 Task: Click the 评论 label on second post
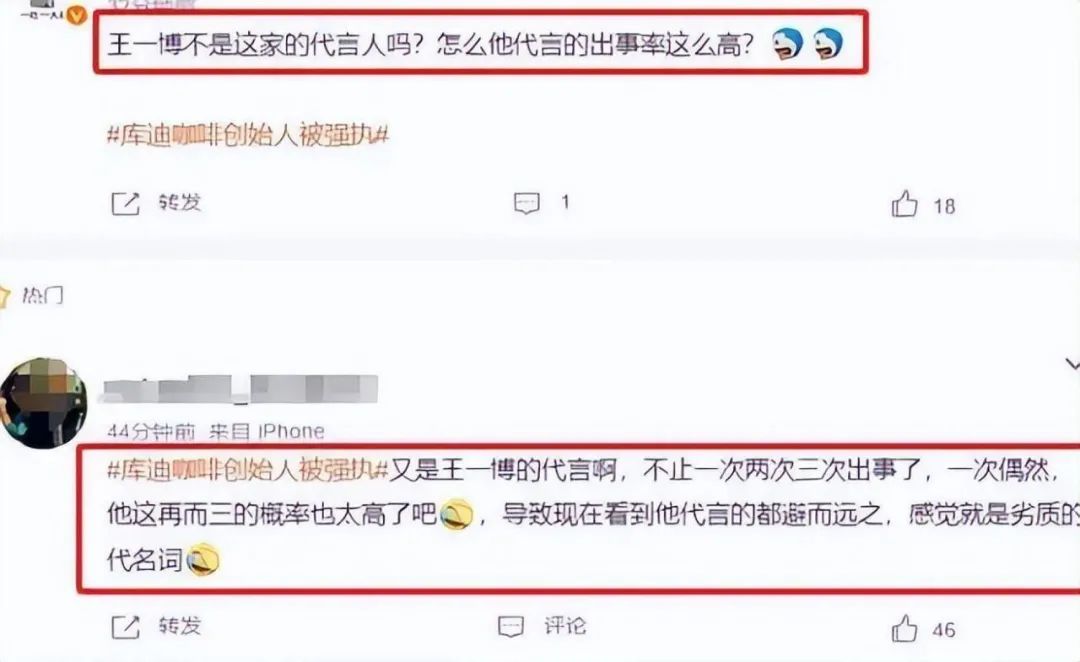pos(565,625)
